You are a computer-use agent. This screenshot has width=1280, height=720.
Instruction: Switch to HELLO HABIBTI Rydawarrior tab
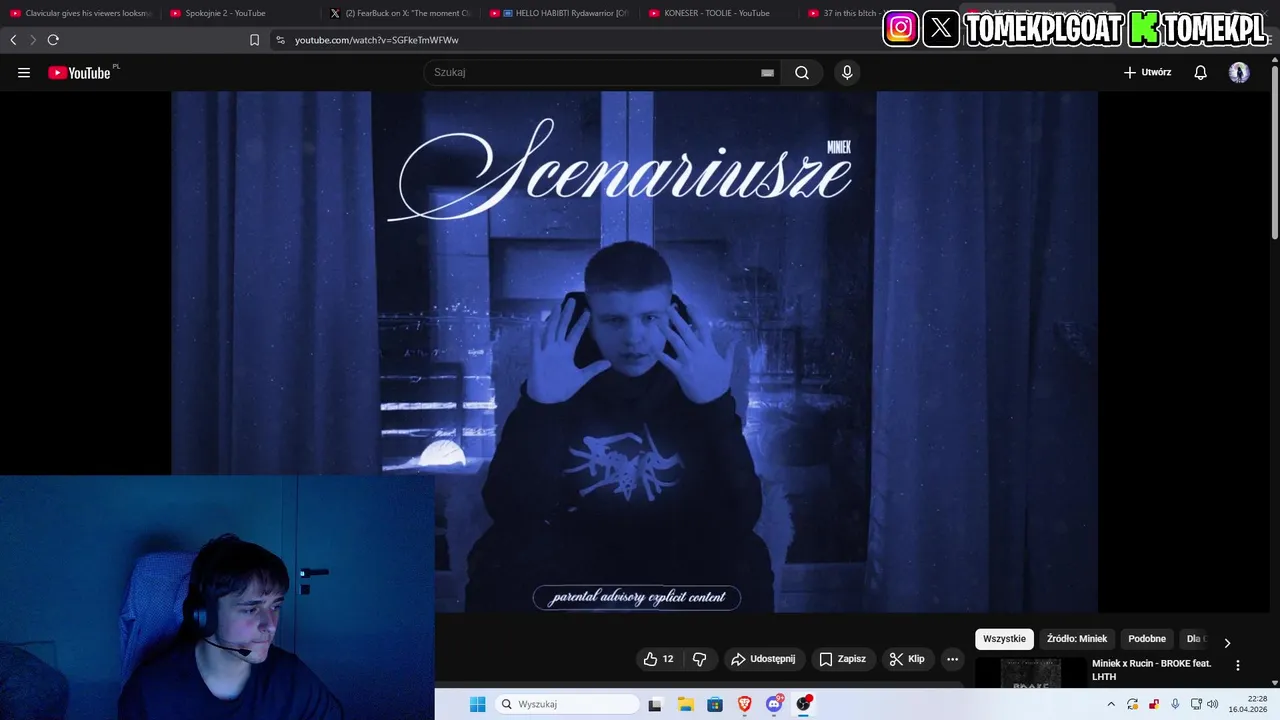coord(559,13)
